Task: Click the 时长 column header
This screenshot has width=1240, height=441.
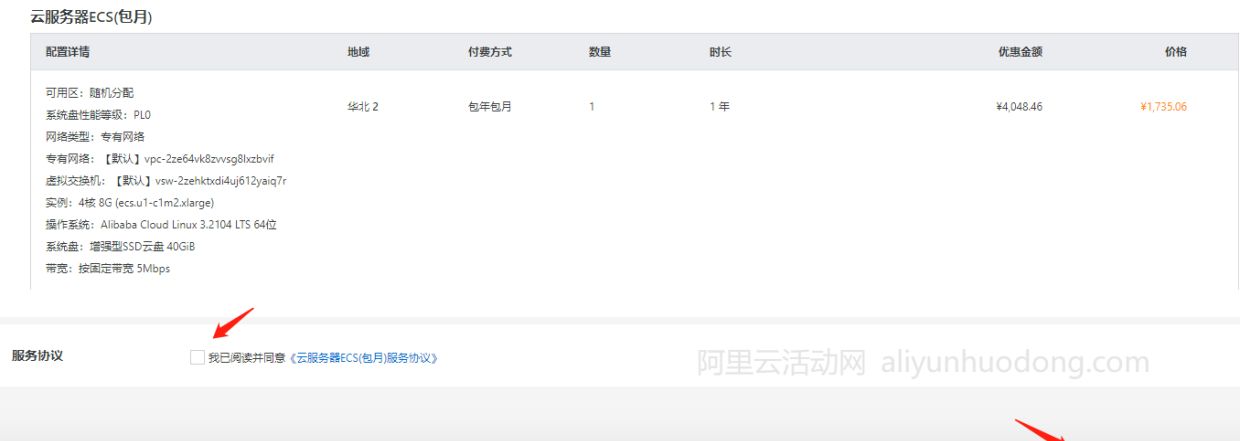Action: pyautogui.click(x=720, y=52)
